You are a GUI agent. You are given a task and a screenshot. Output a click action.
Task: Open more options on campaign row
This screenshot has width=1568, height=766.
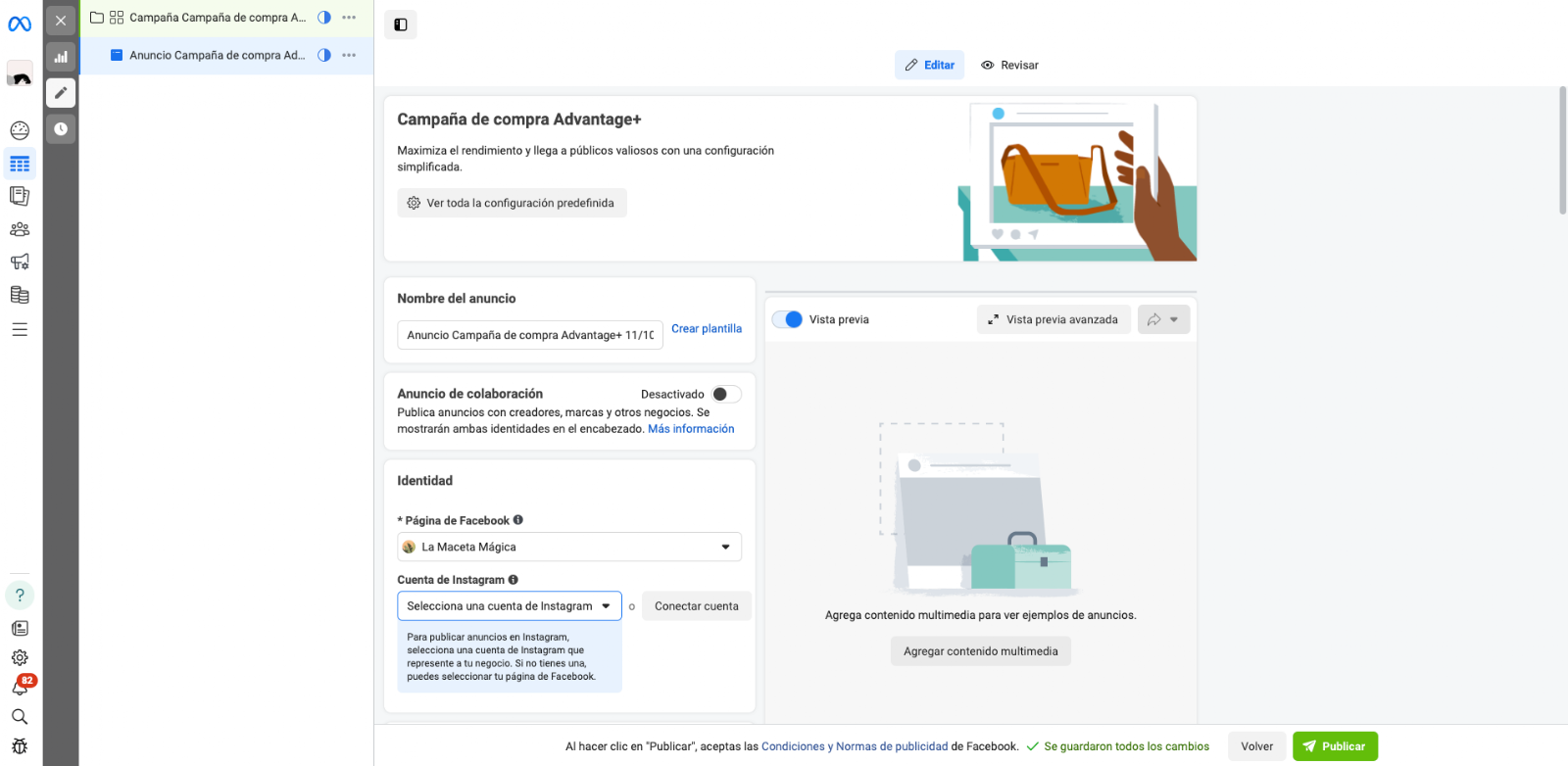point(349,18)
